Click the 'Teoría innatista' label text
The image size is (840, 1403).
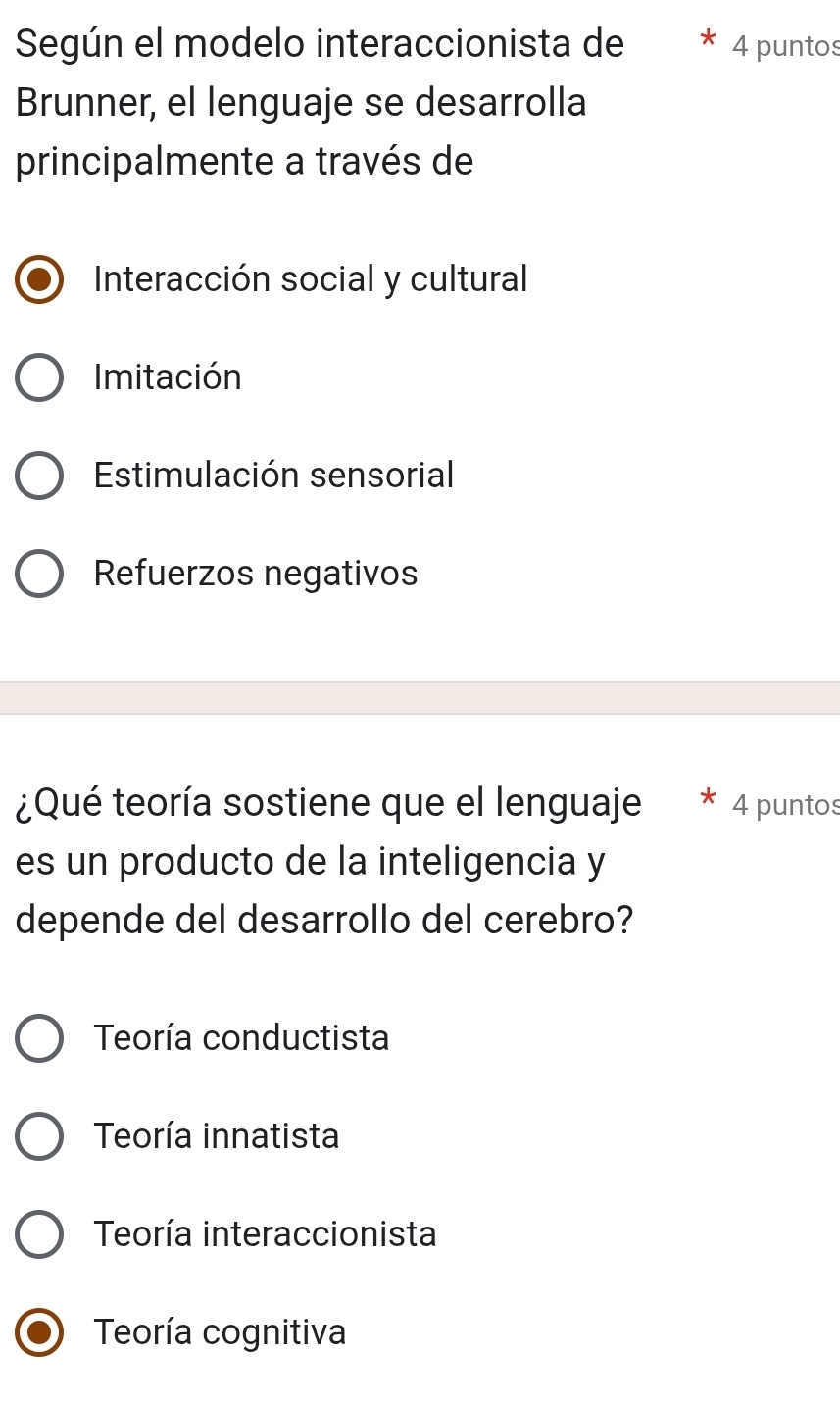click(x=217, y=1136)
